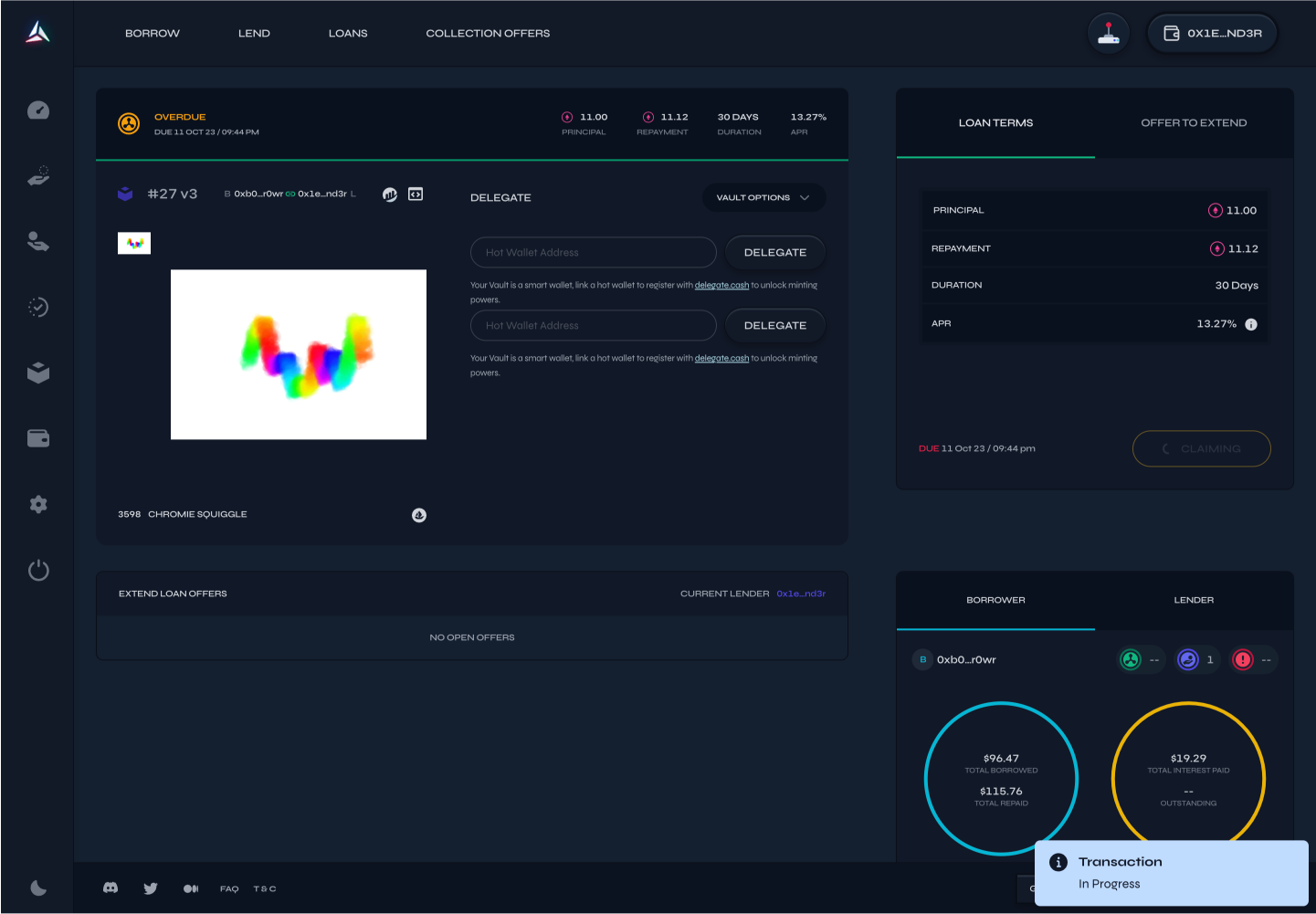This screenshot has width=1316, height=914.
Task: Click the info icon in Transaction toast
Action: tap(1058, 862)
